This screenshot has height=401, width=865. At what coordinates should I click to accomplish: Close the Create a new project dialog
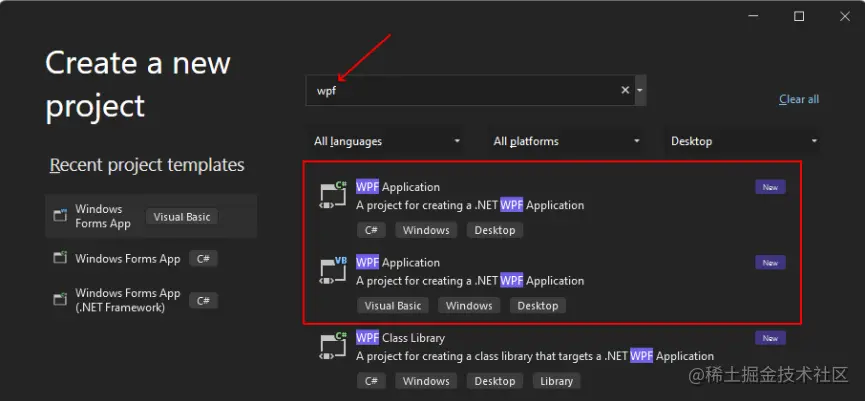tap(845, 17)
